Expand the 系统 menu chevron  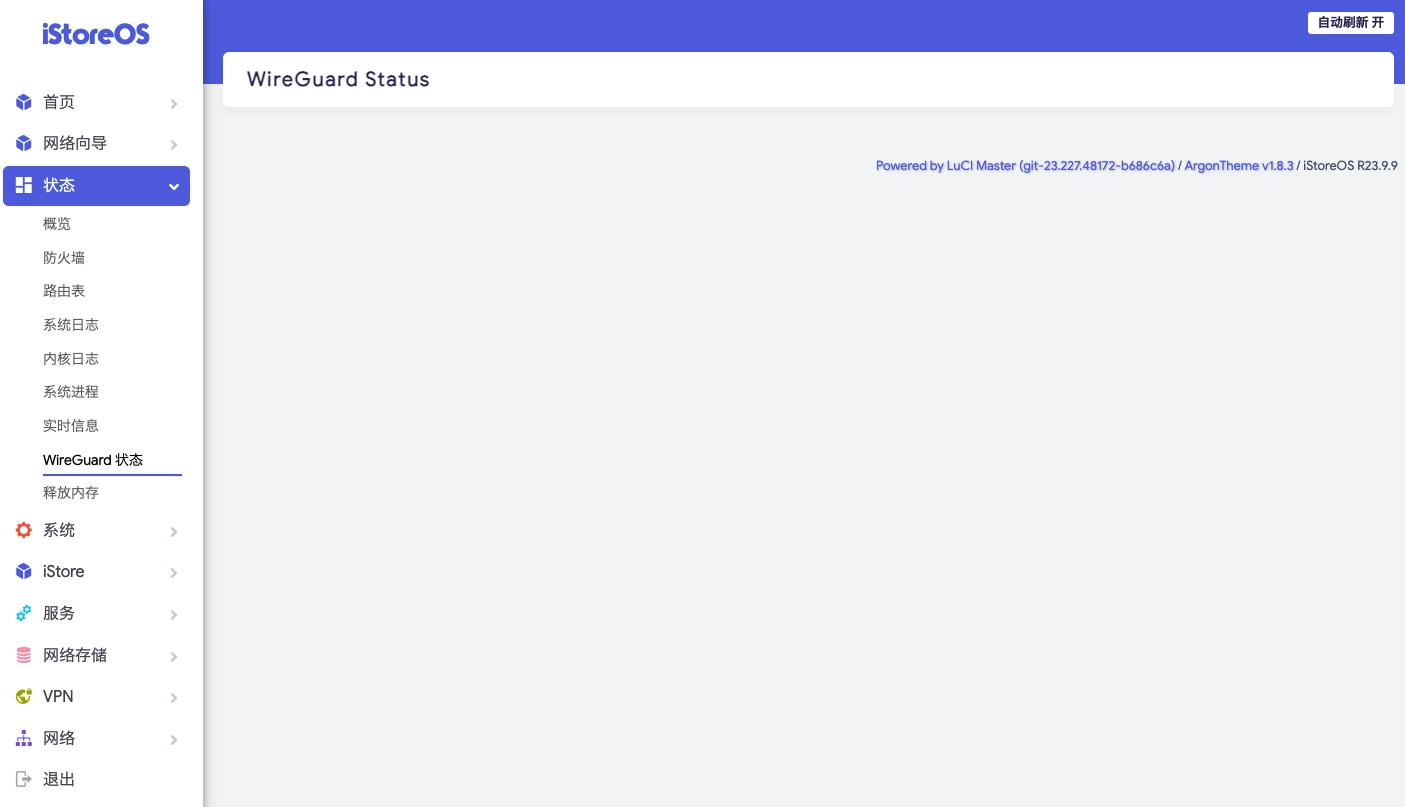point(174,532)
